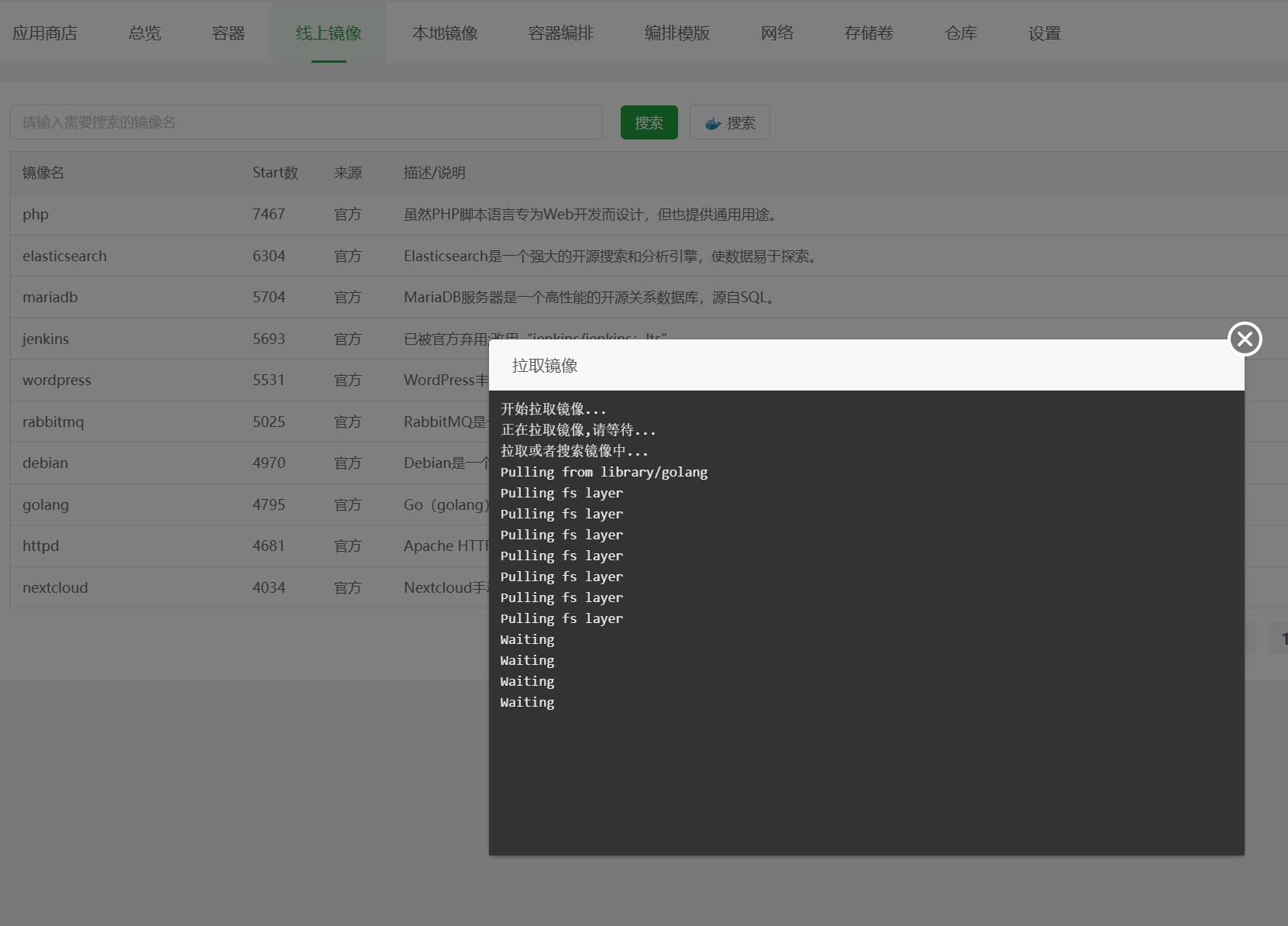This screenshot has width=1288, height=926.
Task: Click the 5704 star count
Action: [269, 297]
